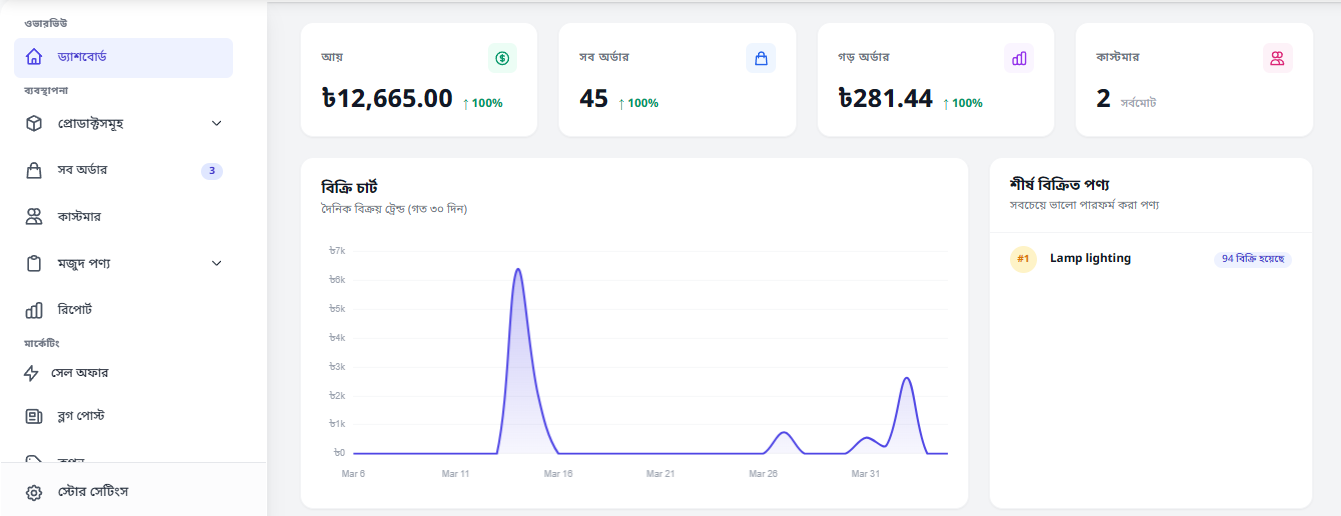Viewport: 1341px width, 516px height.
Task: Expand the মজুদ পণ্য submenu chevron
Action: (x=217, y=263)
